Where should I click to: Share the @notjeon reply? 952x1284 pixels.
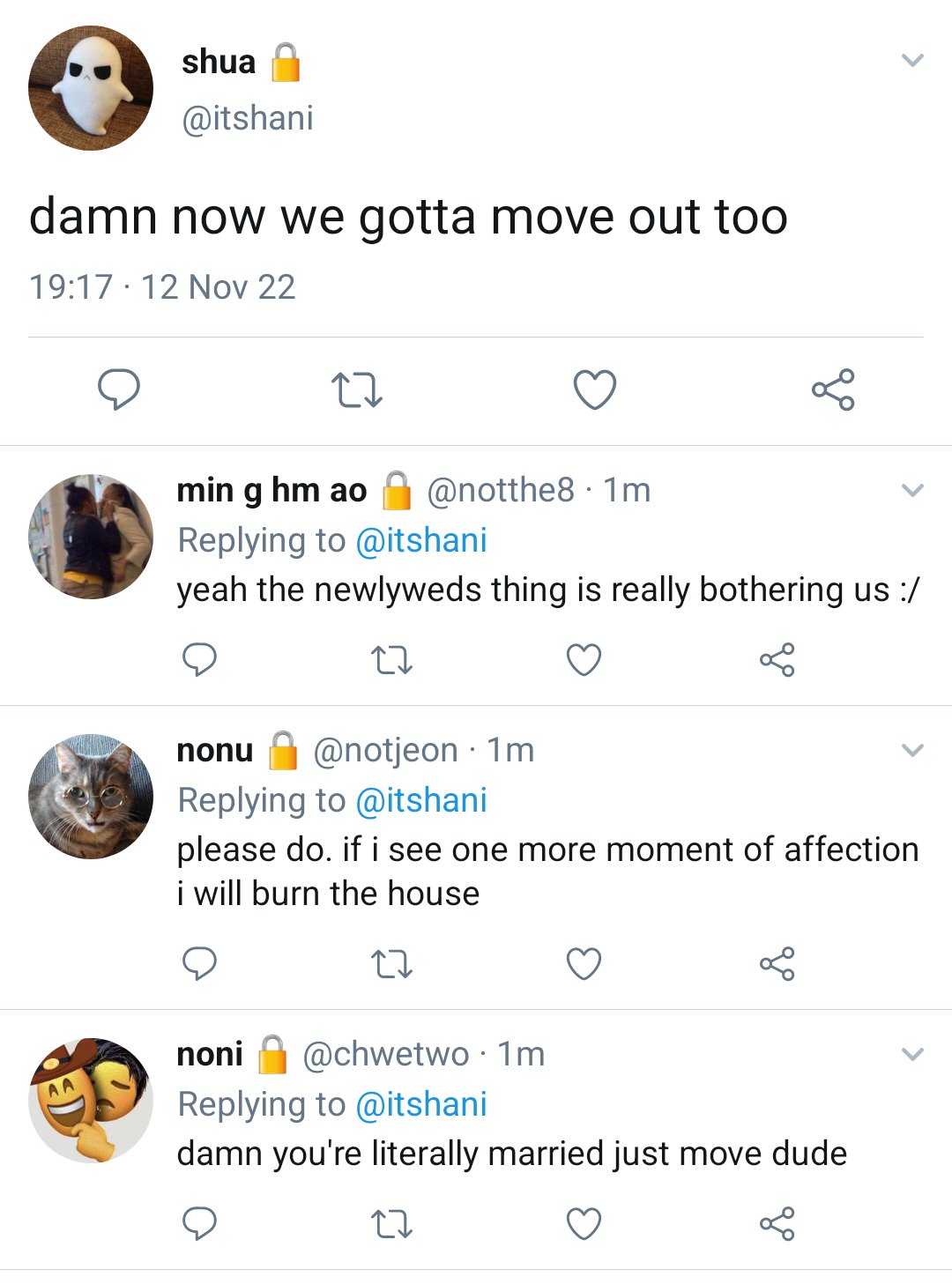point(777,963)
